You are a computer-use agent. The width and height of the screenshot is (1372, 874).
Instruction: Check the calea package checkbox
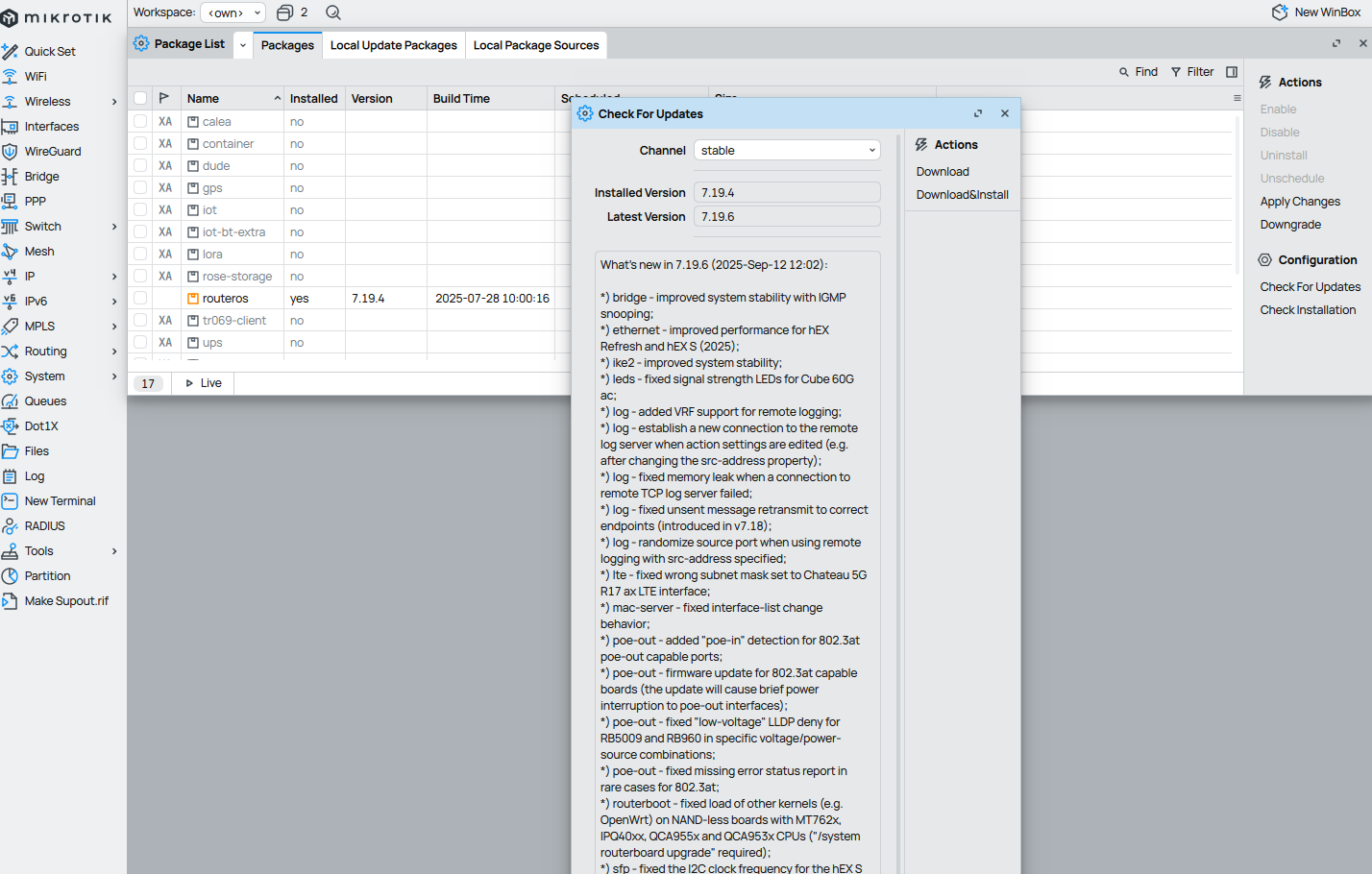click(140, 122)
